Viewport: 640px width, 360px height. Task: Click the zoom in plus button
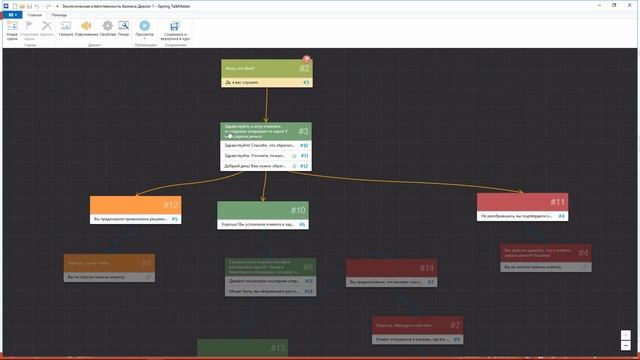tap(626, 335)
